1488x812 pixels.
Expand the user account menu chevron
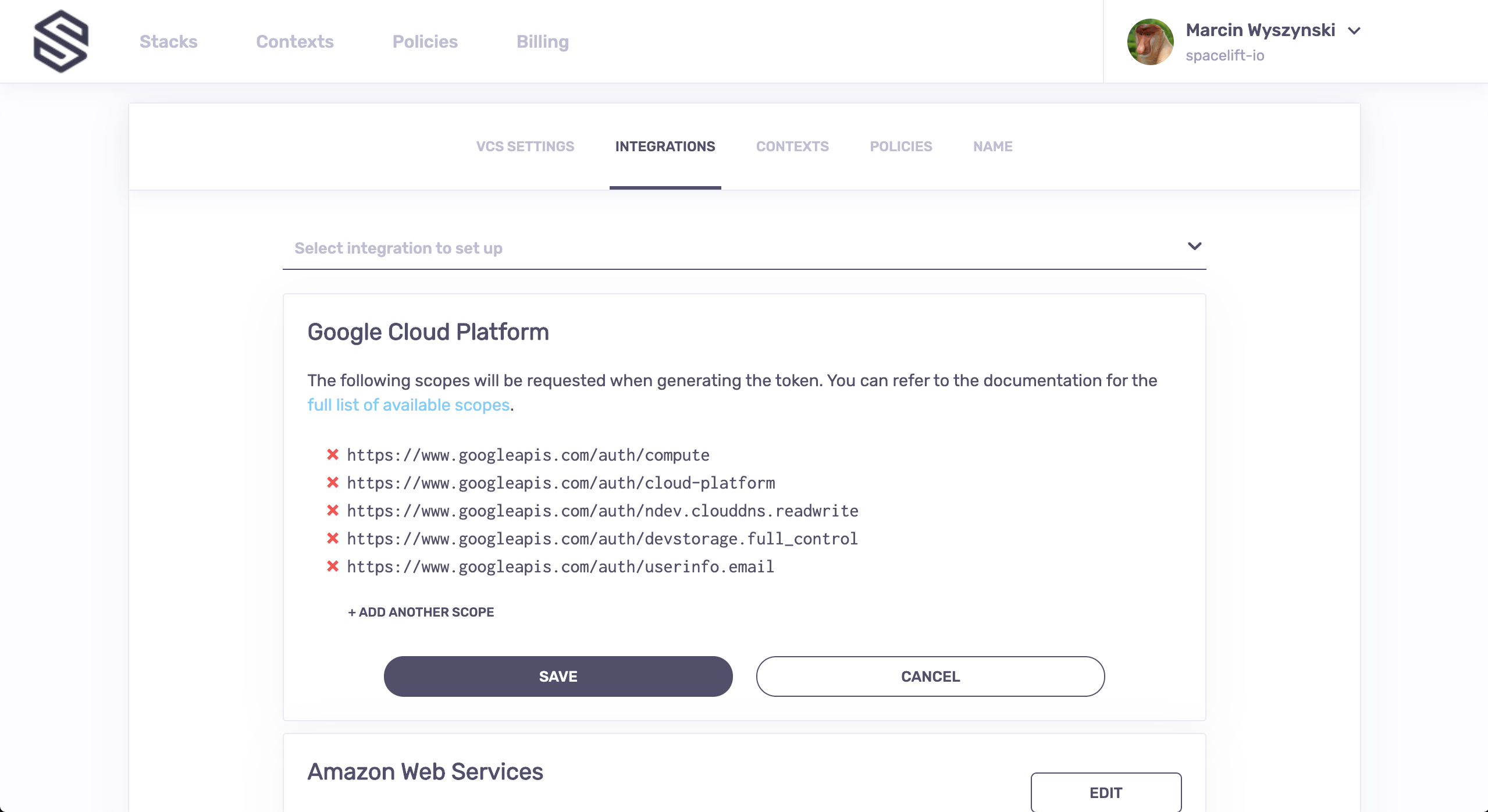pos(1354,31)
